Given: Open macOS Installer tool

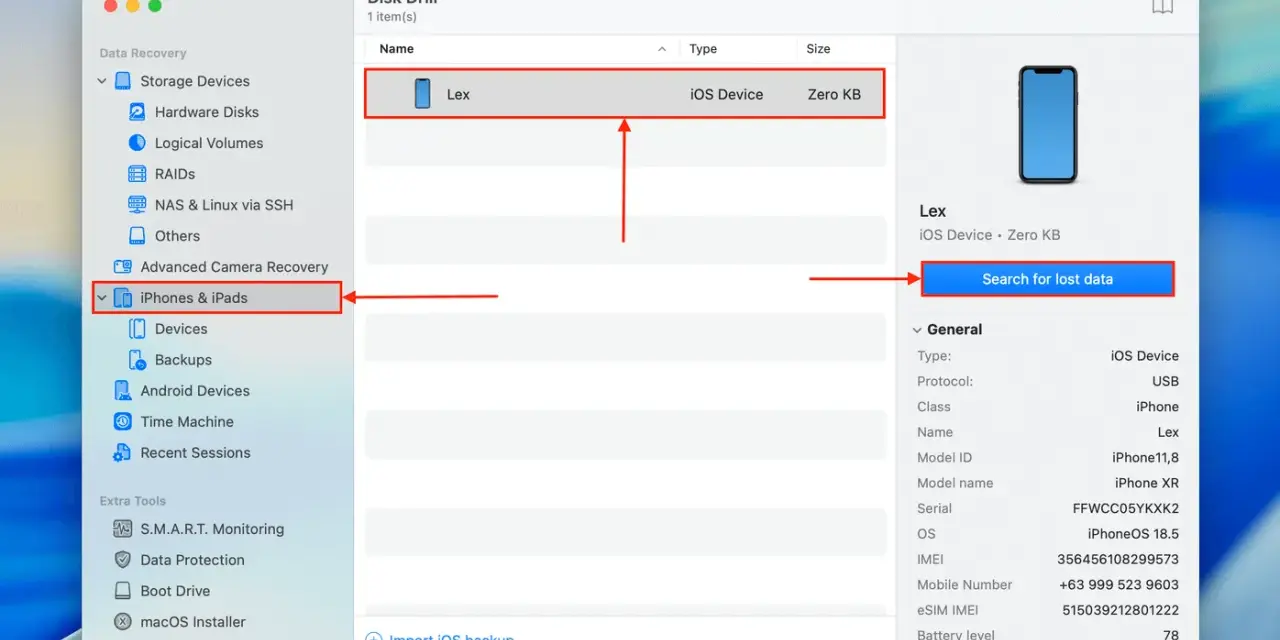Looking at the screenshot, I should pos(192,622).
